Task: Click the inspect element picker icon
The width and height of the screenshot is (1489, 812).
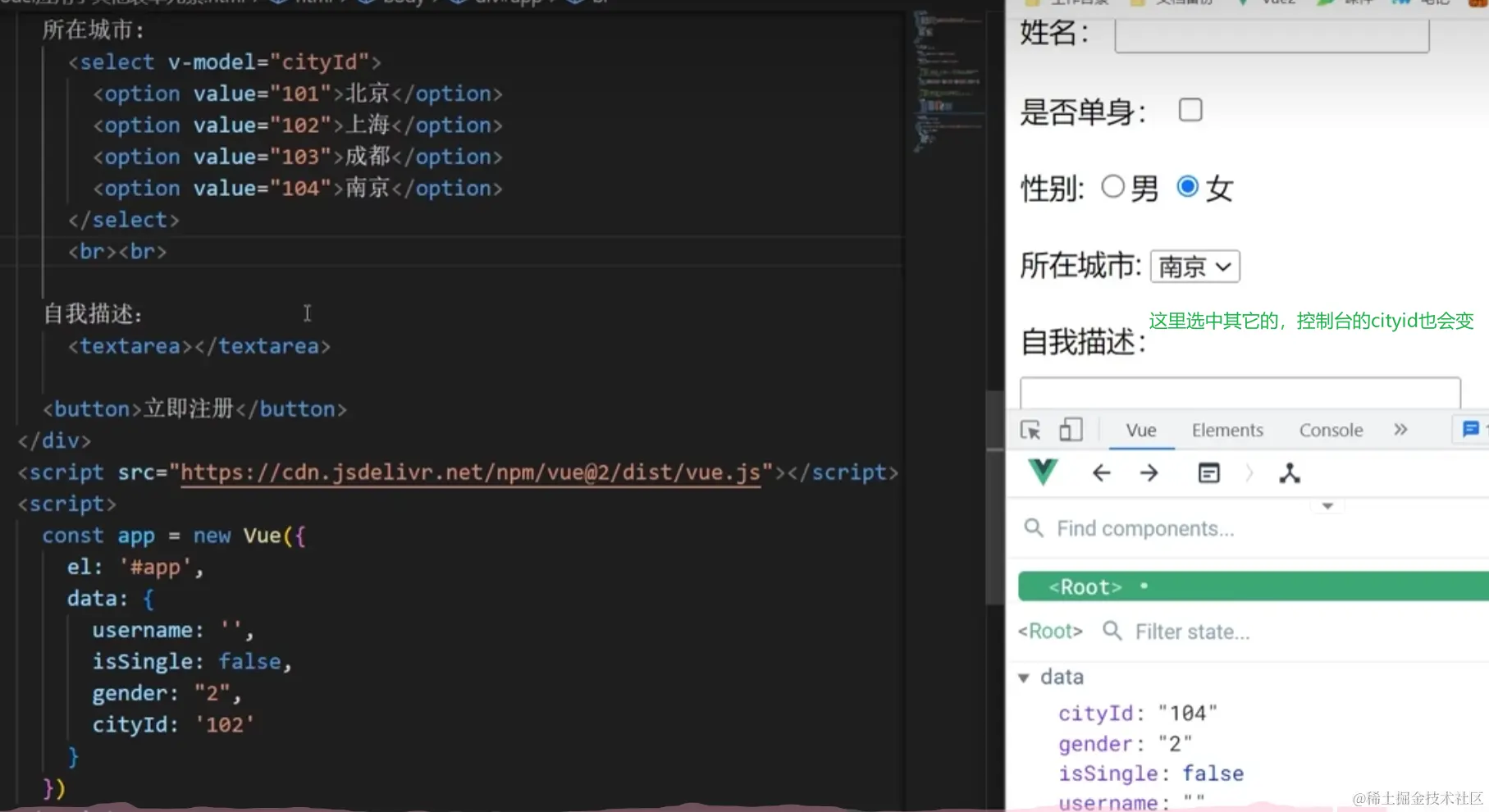Action: click(x=1030, y=430)
